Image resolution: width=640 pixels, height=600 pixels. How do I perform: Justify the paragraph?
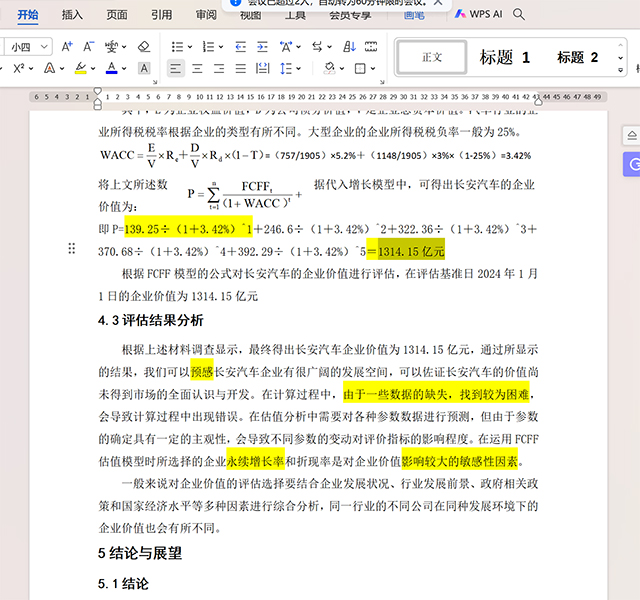pyautogui.click(x=241, y=68)
